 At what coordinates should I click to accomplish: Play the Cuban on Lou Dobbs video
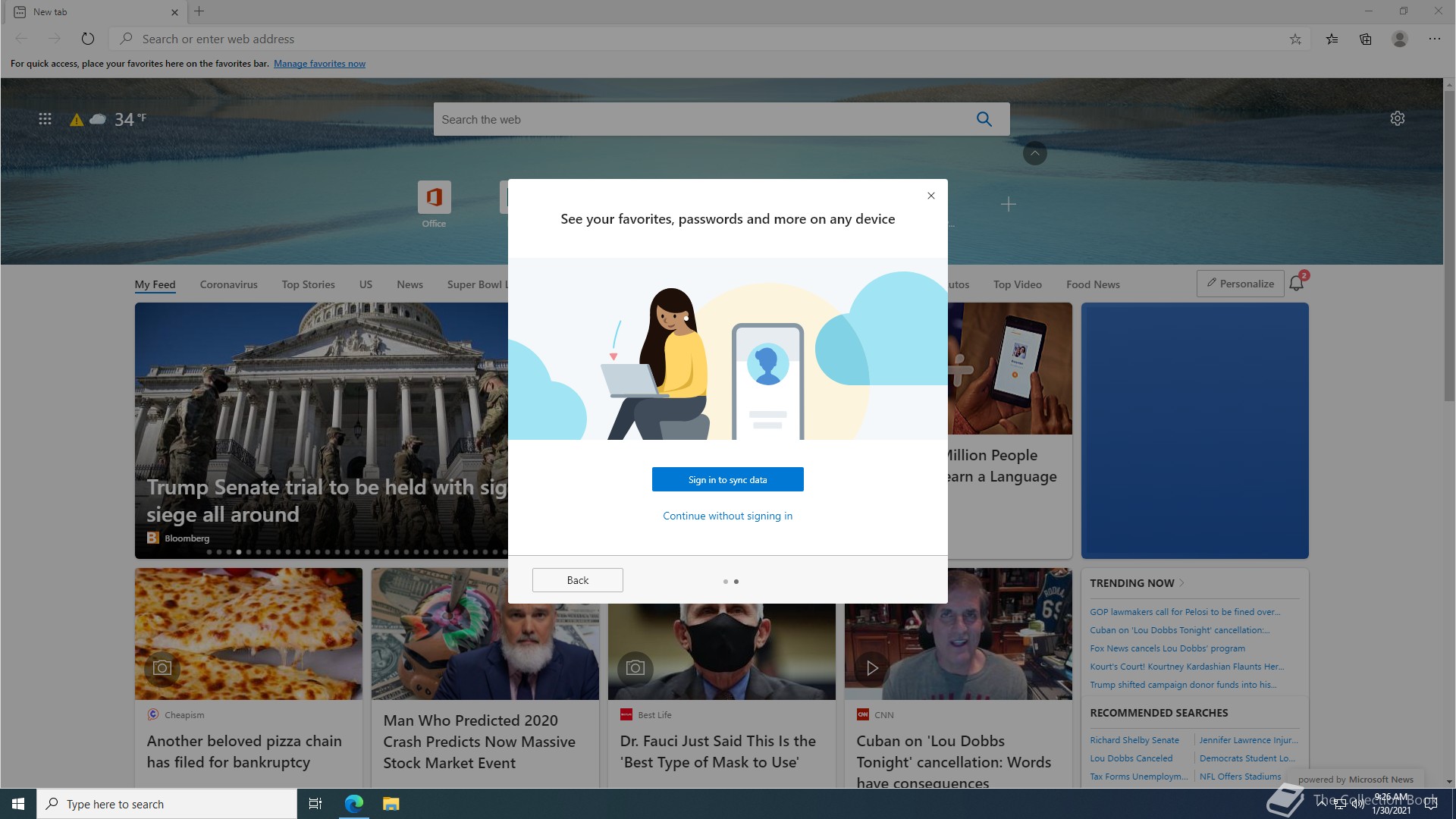point(873,668)
